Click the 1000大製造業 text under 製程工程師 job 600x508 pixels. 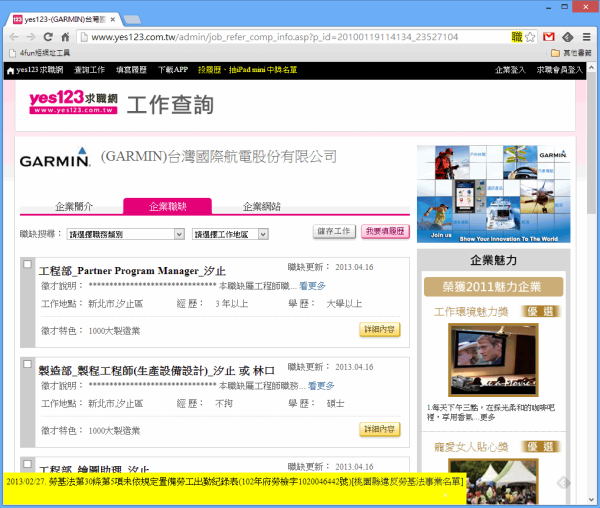click(114, 431)
